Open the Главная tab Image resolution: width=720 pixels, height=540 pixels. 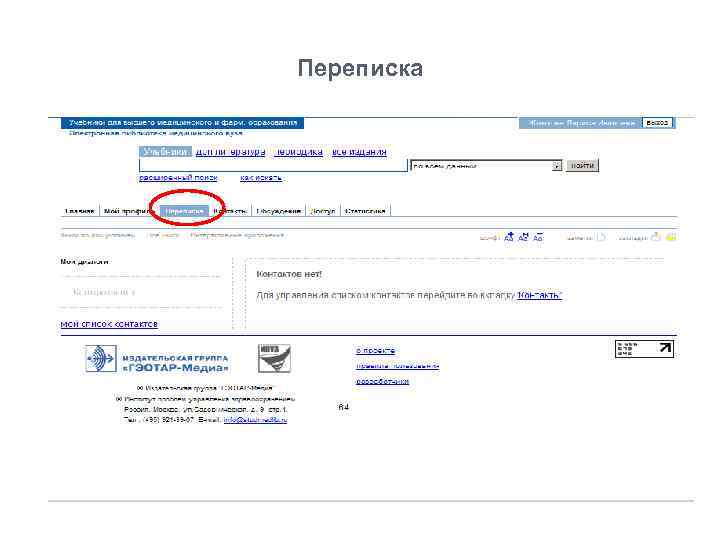pos(79,211)
